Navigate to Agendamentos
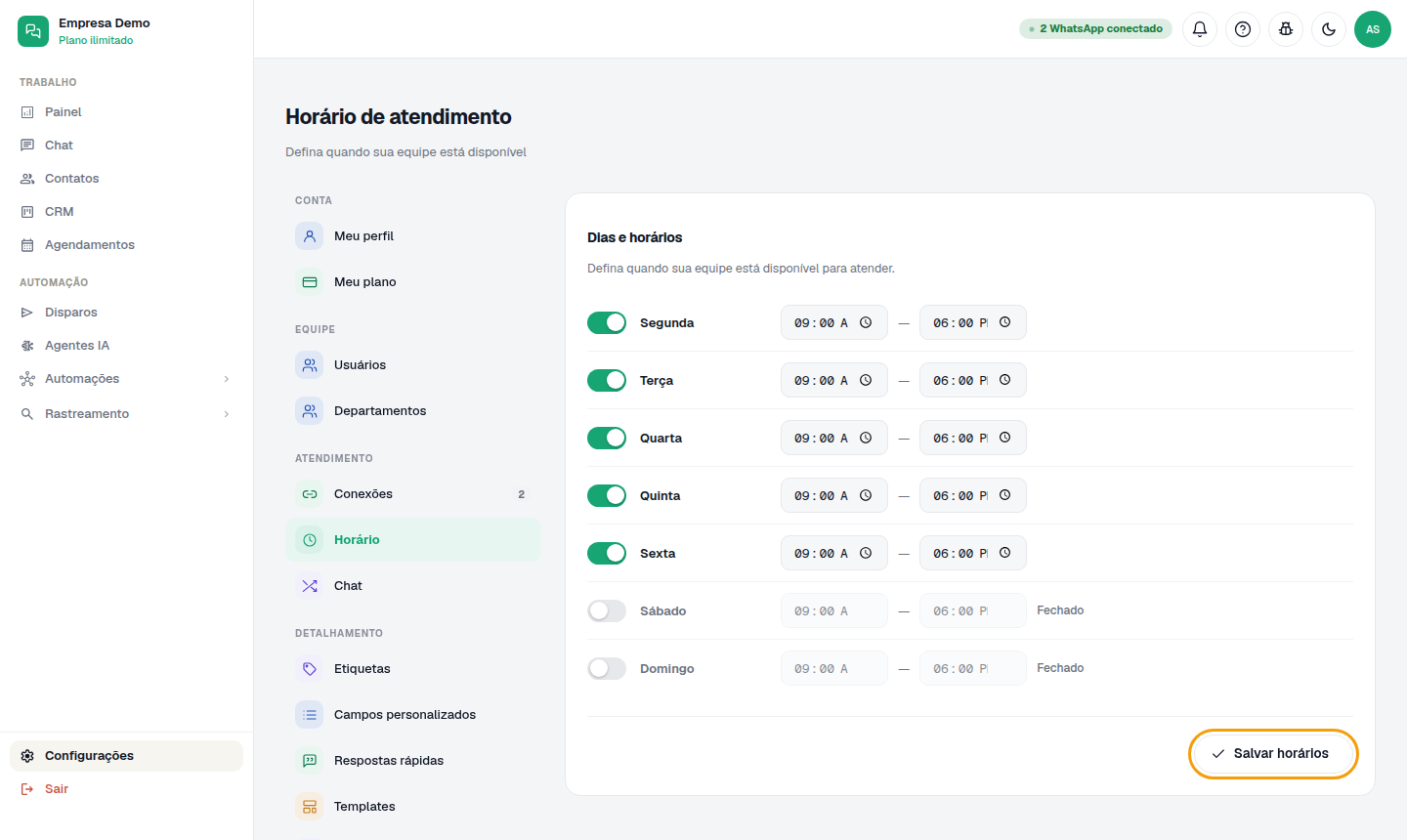Screen dimensions: 1407x840 (x=126, y=245)
